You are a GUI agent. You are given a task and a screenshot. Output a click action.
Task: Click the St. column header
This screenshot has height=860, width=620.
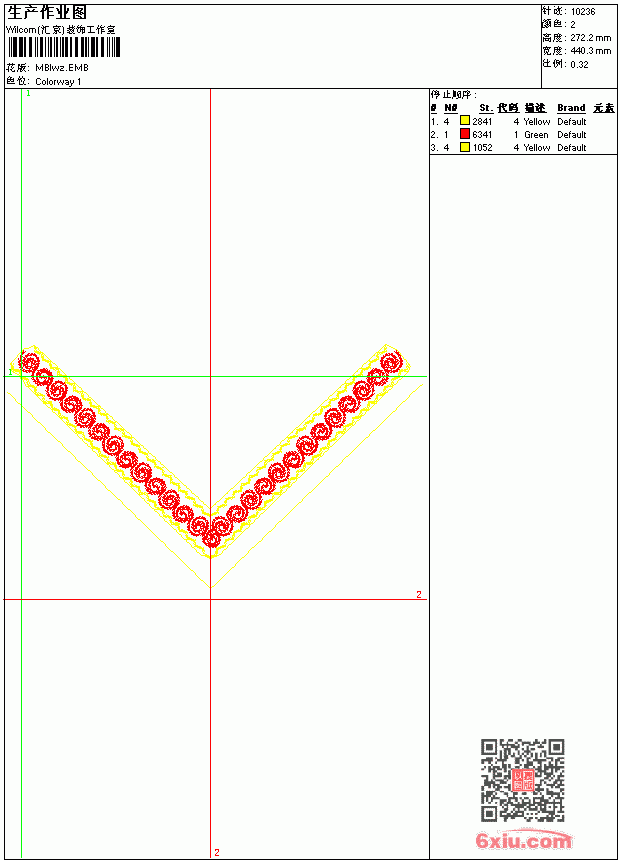pyautogui.click(x=486, y=108)
